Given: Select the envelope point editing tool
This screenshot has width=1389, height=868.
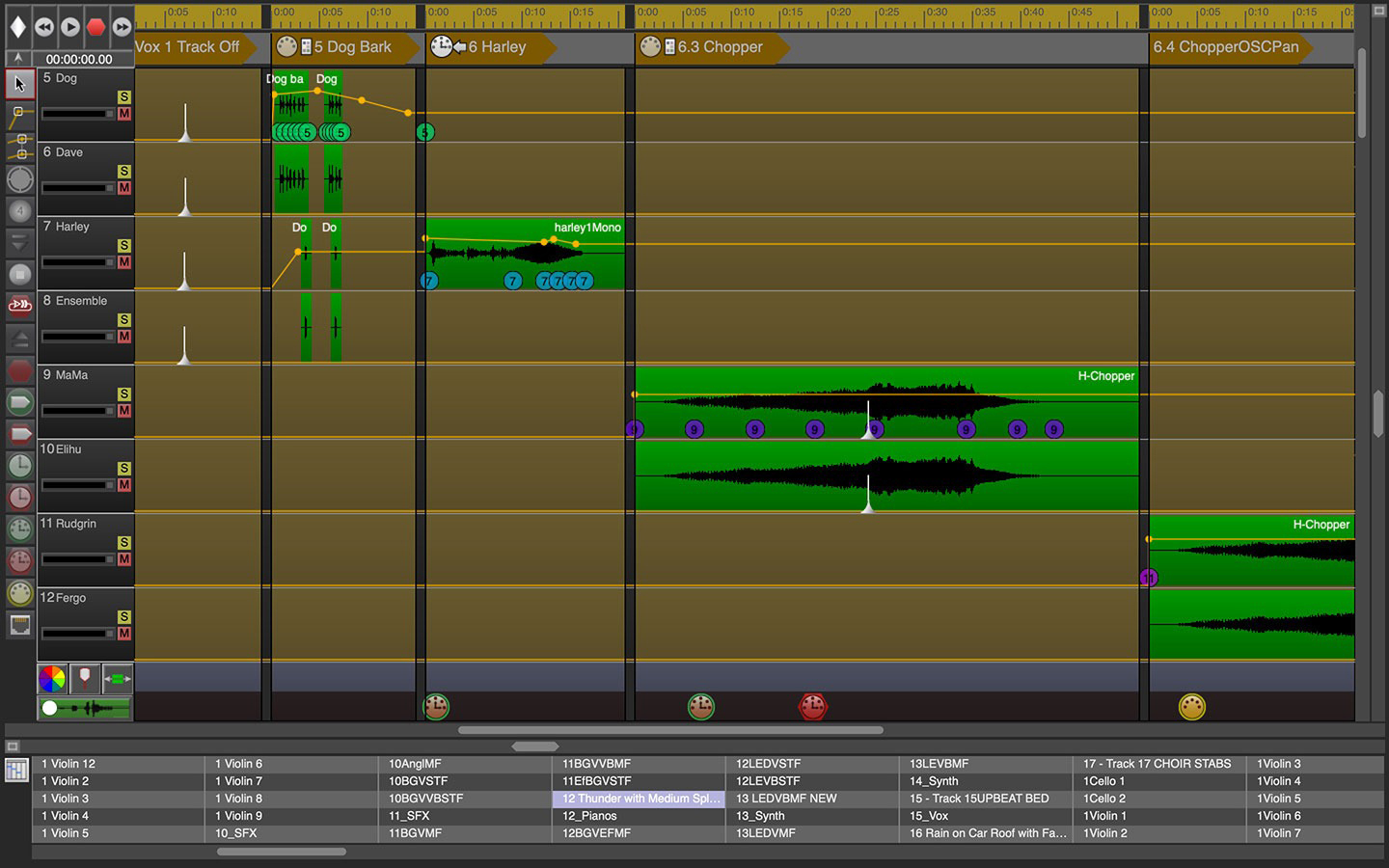Looking at the screenshot, I should coord(17,114).
